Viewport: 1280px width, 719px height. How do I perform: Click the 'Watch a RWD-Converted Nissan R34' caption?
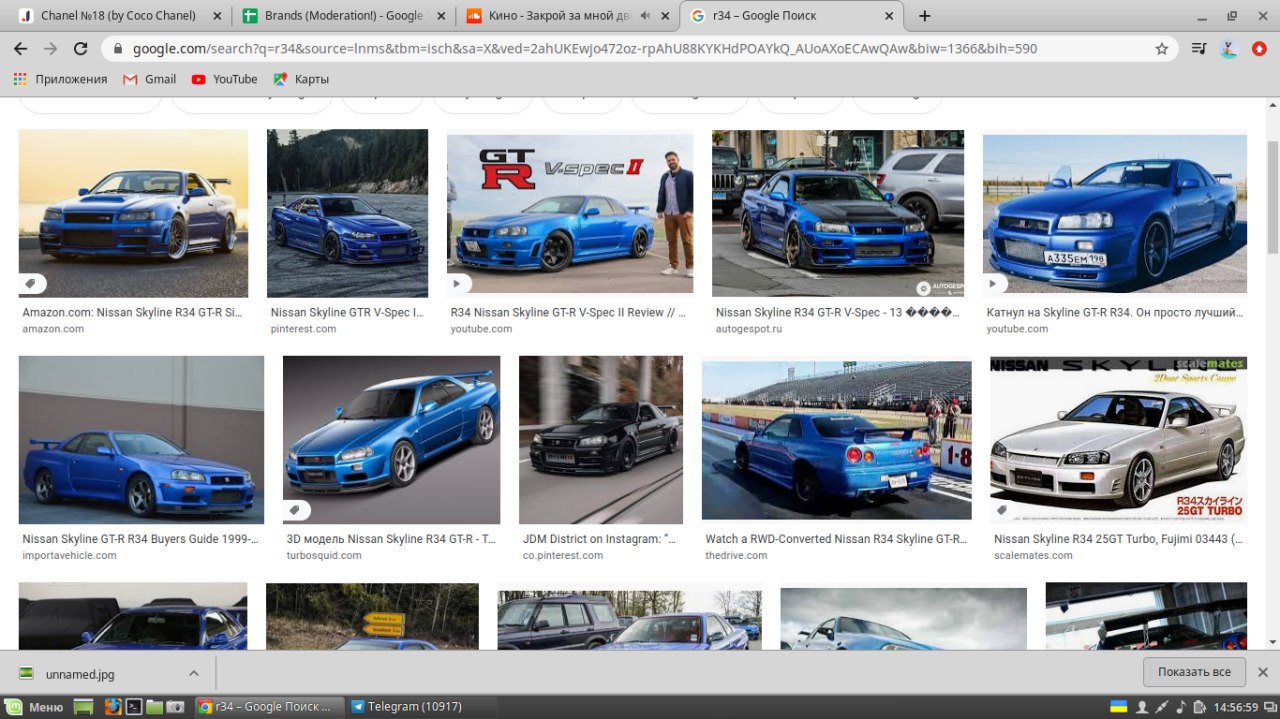[x=836, y=539]
